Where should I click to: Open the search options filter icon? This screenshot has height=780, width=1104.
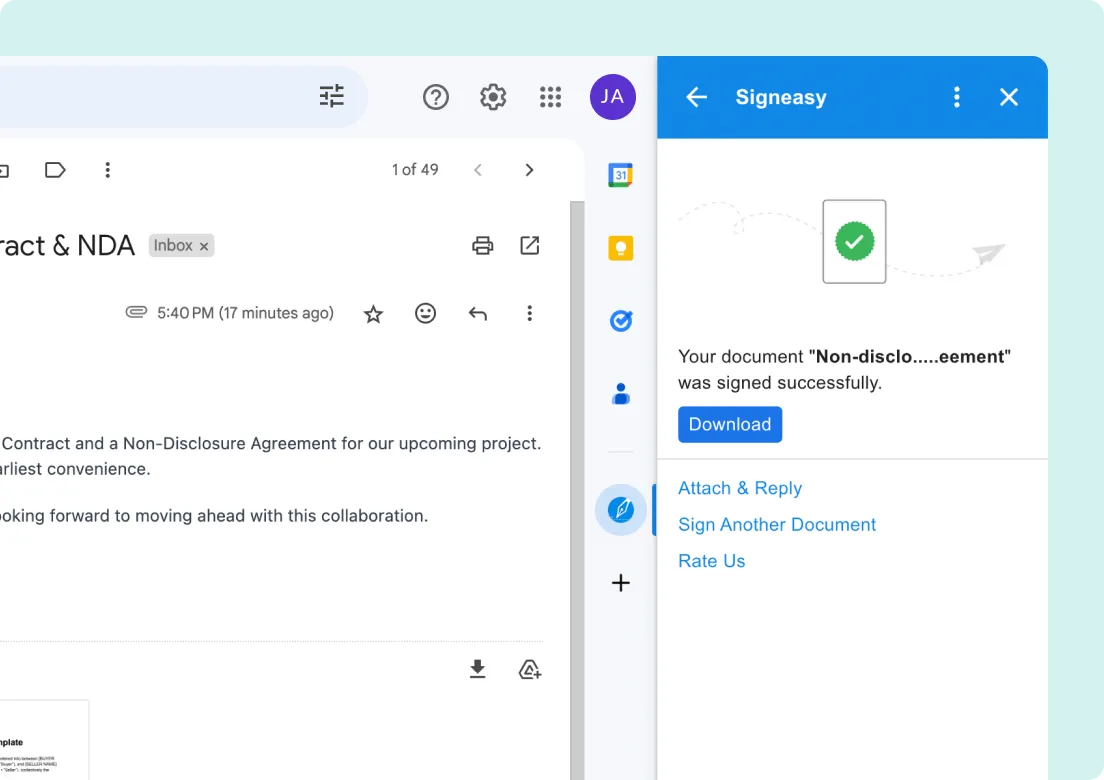(332, 96)
